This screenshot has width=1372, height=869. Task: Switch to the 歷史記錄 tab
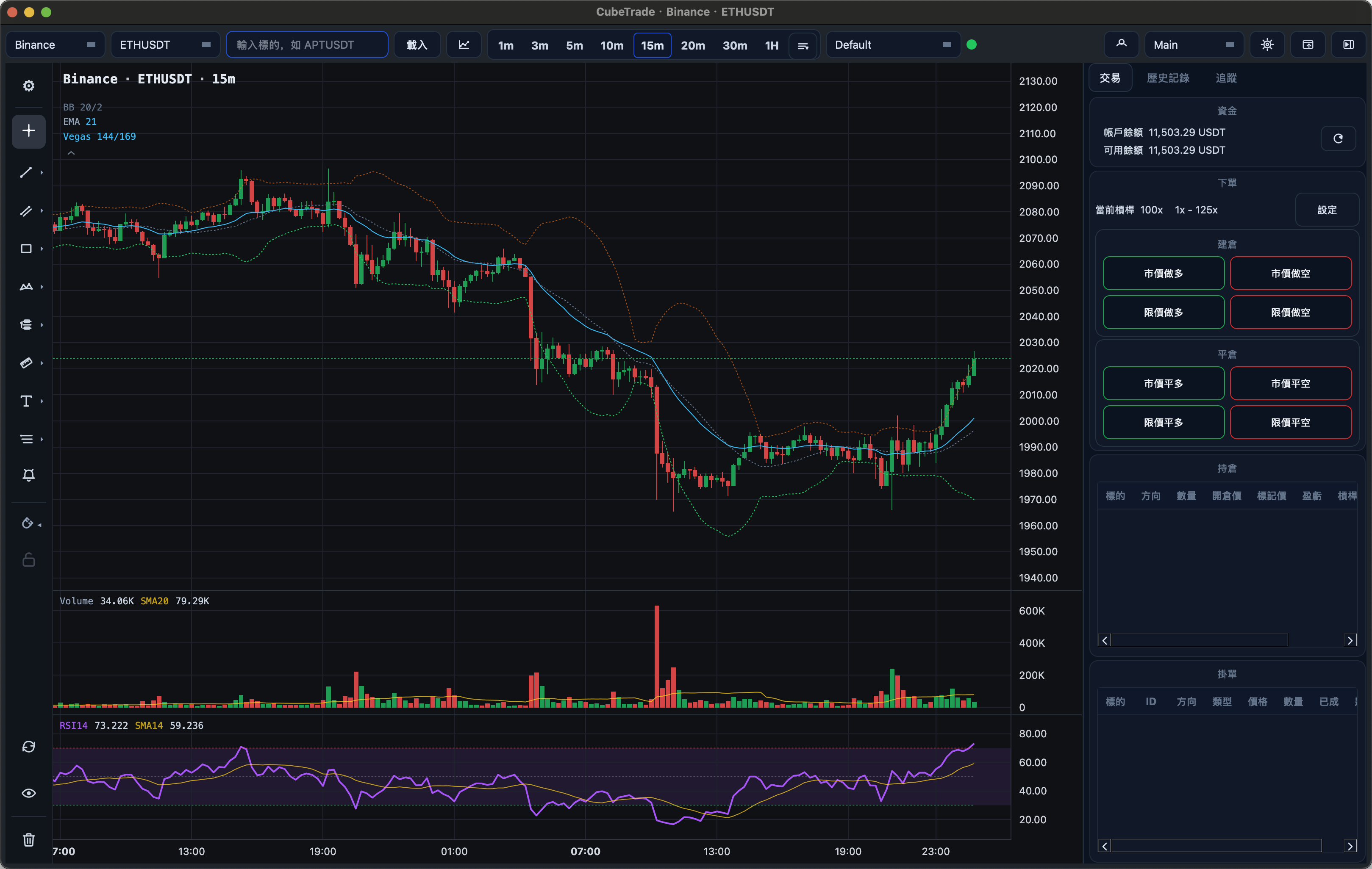tap(1168, 78)
